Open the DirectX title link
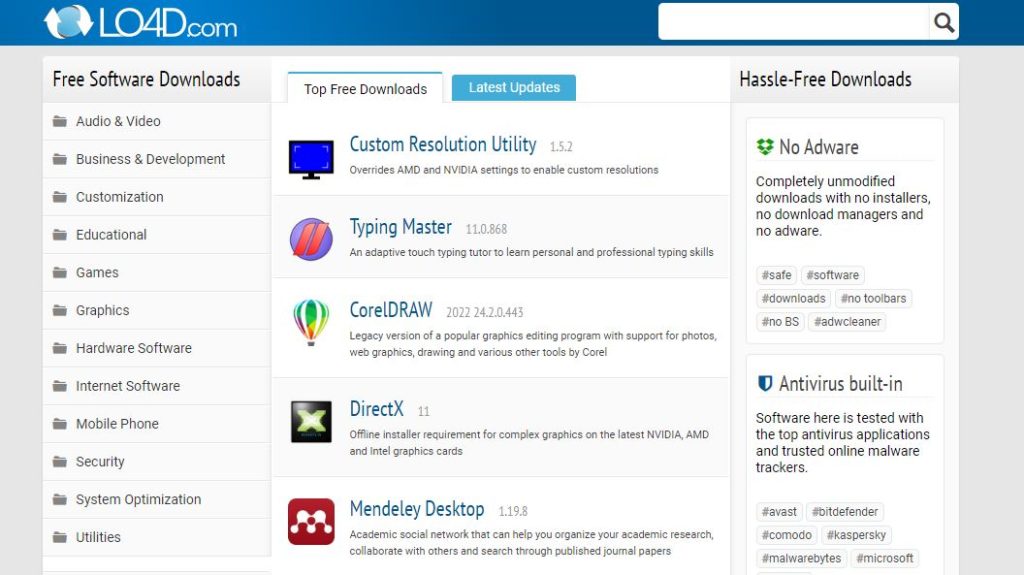Image resolution: width=1024 pixels, height=575 pixels. (376, 409)
